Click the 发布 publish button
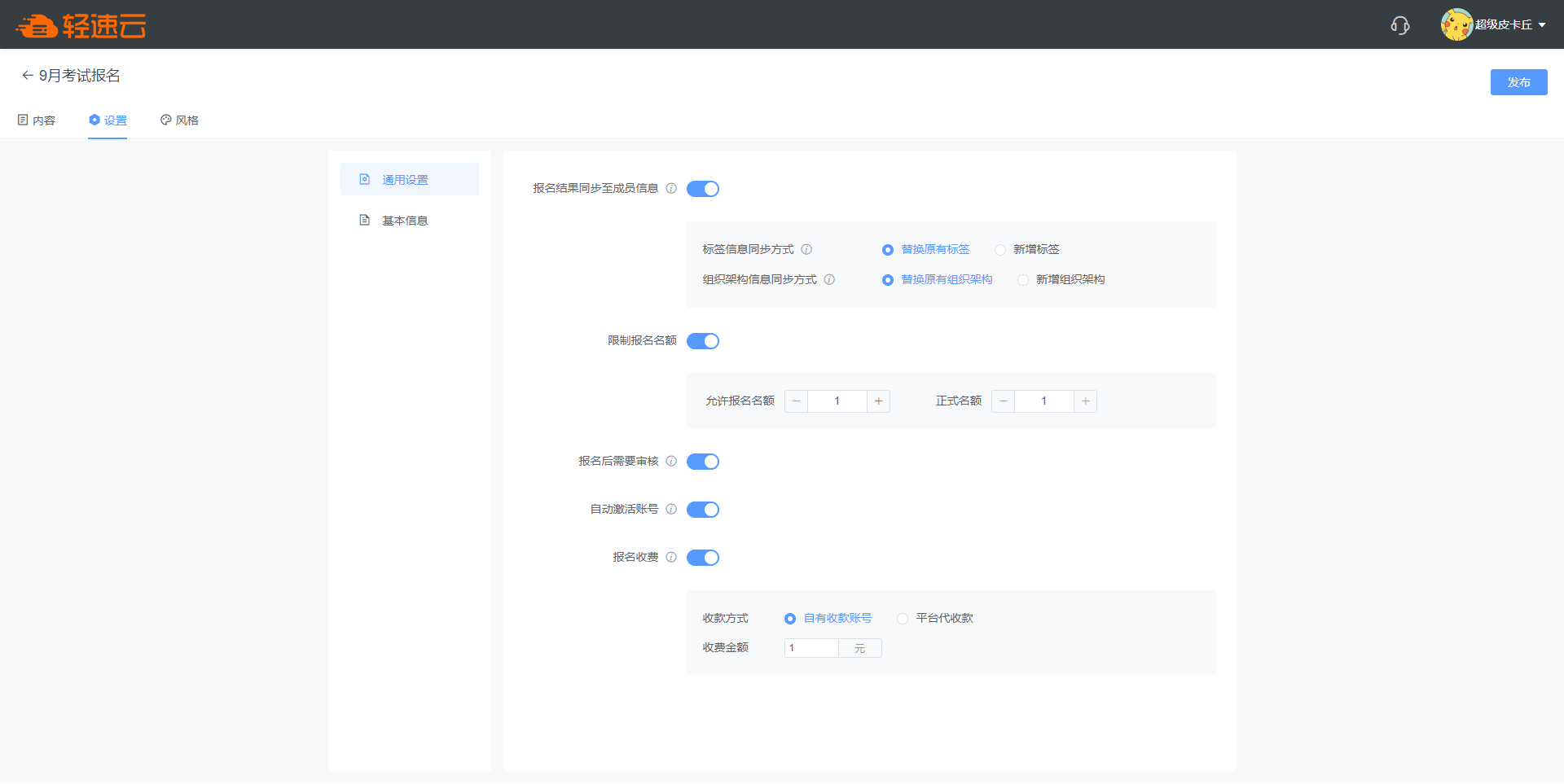This screenshot has width=1564, height=784. tap(1518, 82)
